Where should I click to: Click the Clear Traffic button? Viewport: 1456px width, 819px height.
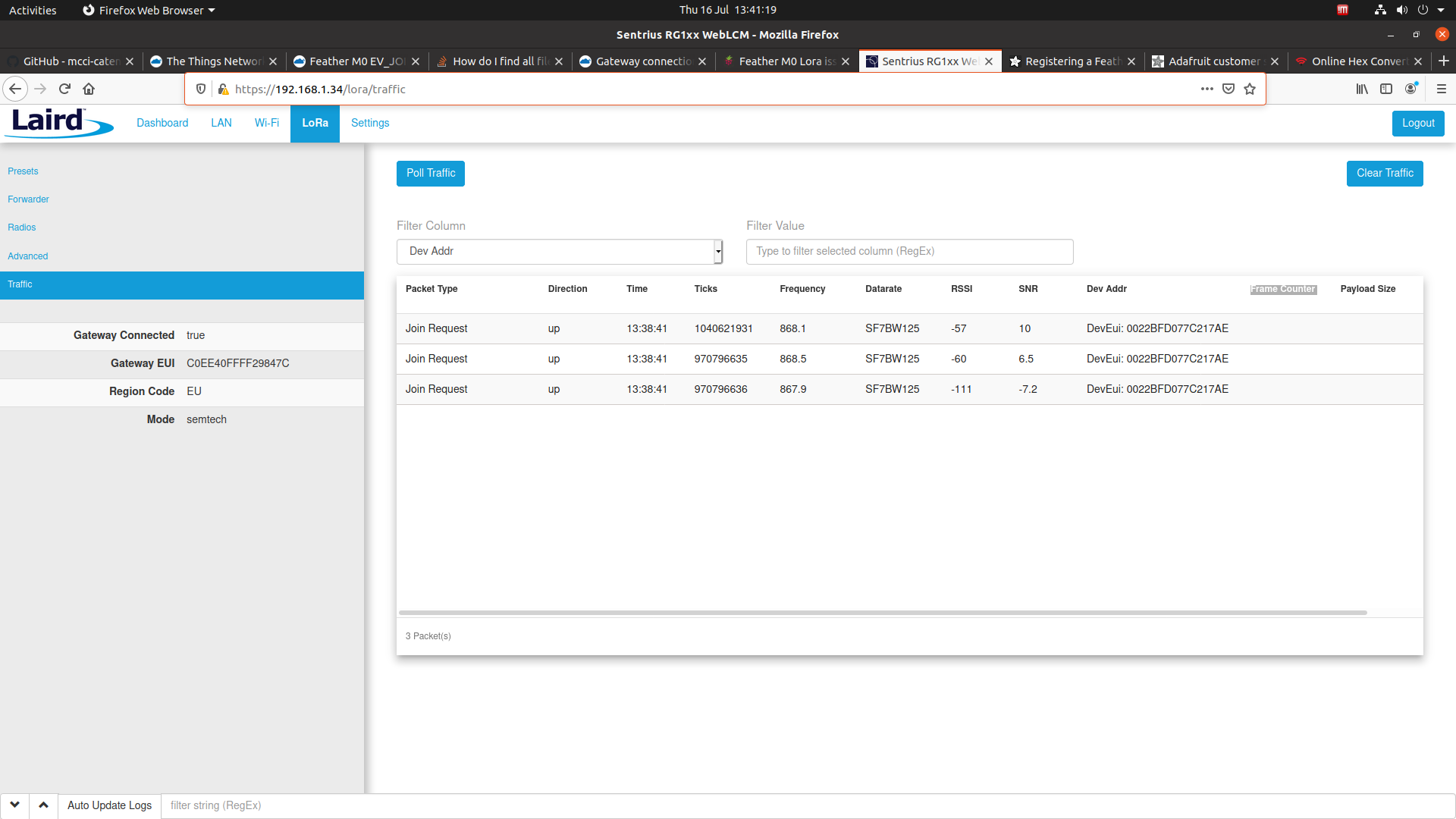coord(1385,173)
